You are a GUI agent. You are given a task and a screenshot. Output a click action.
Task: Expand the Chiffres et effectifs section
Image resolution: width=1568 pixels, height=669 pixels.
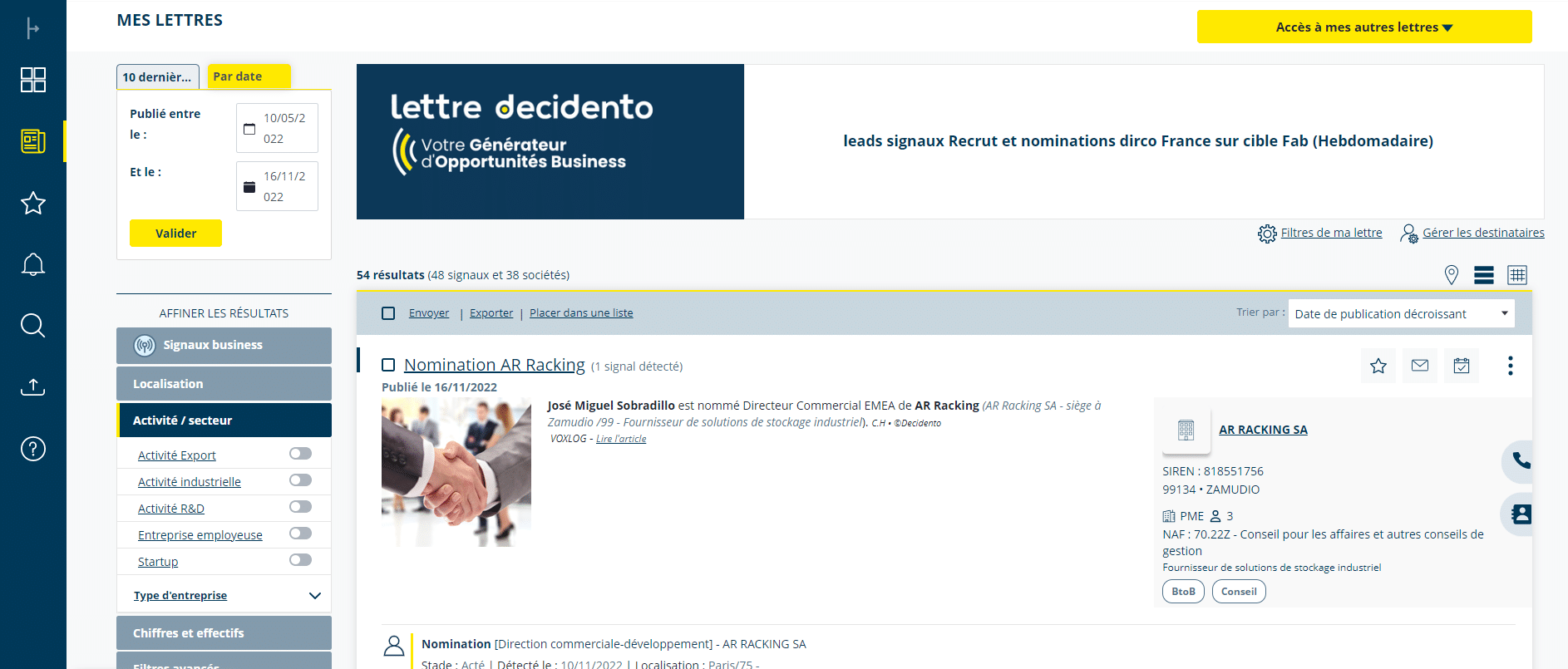pos(224,633)
